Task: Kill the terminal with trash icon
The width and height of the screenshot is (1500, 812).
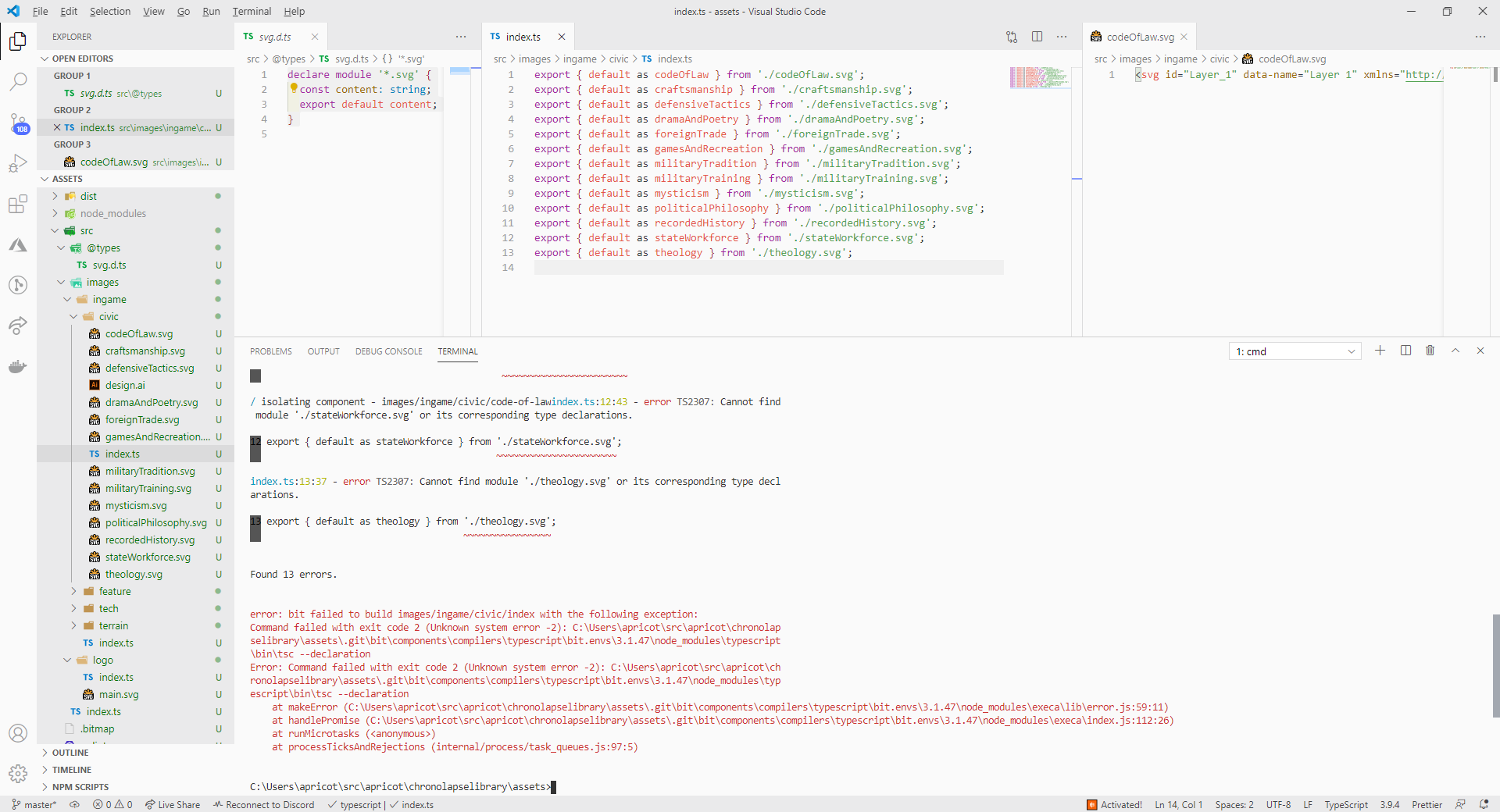Action: click(x=1430, y=351)
